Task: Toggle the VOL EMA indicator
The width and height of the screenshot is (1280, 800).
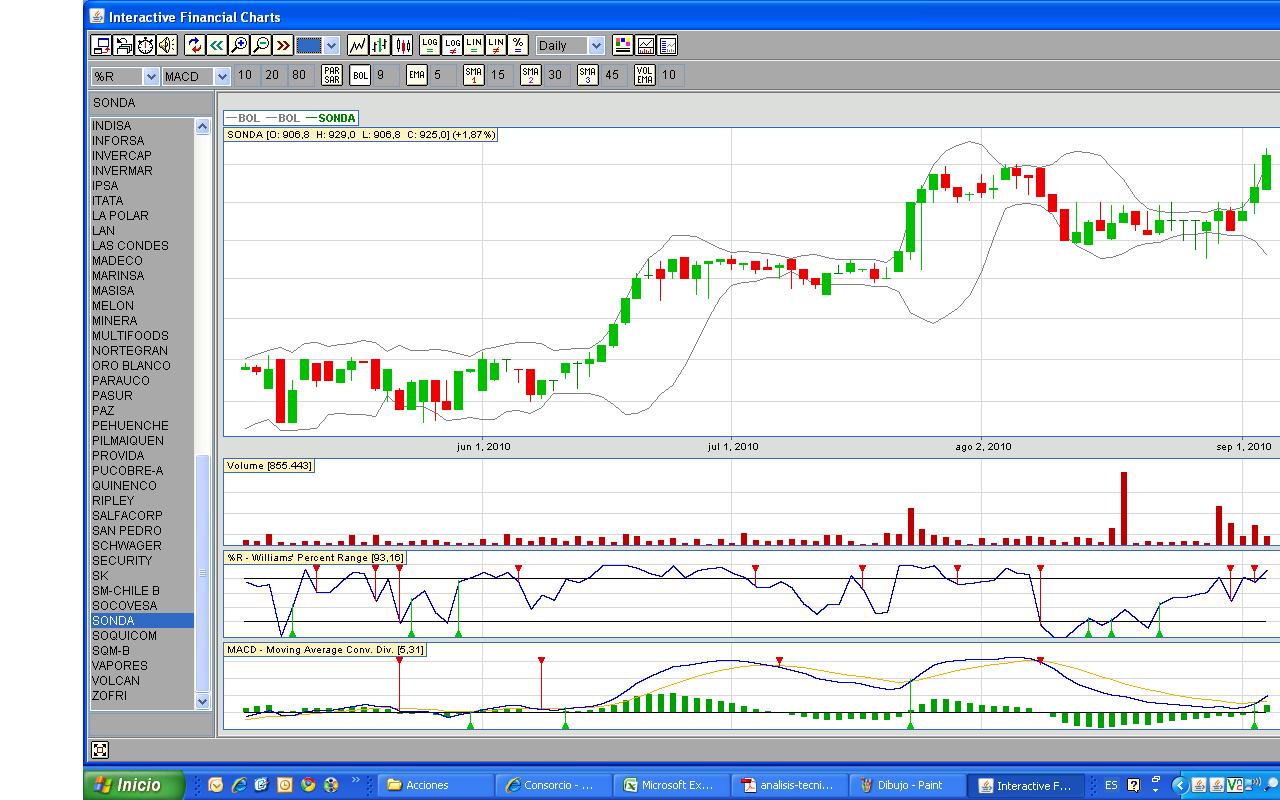Action: [645, 75]
